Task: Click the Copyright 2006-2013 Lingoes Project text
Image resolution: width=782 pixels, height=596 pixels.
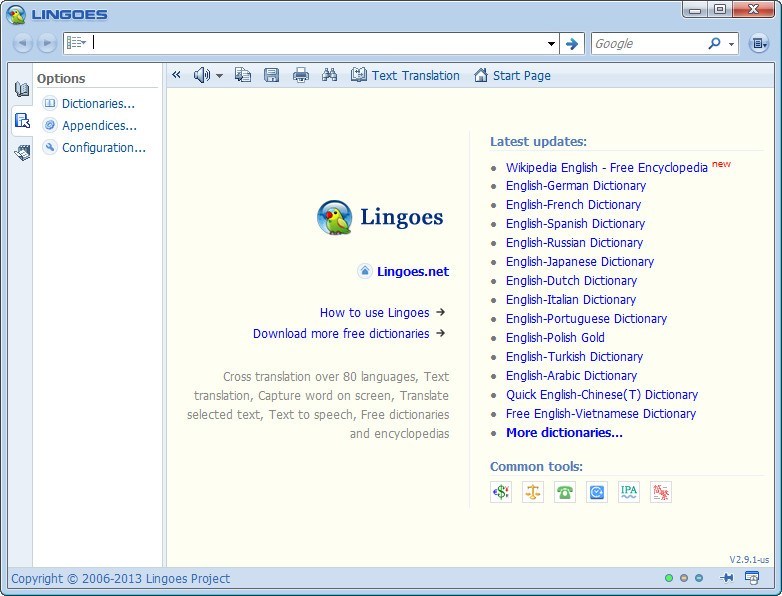Action: (x=120, y=579)
